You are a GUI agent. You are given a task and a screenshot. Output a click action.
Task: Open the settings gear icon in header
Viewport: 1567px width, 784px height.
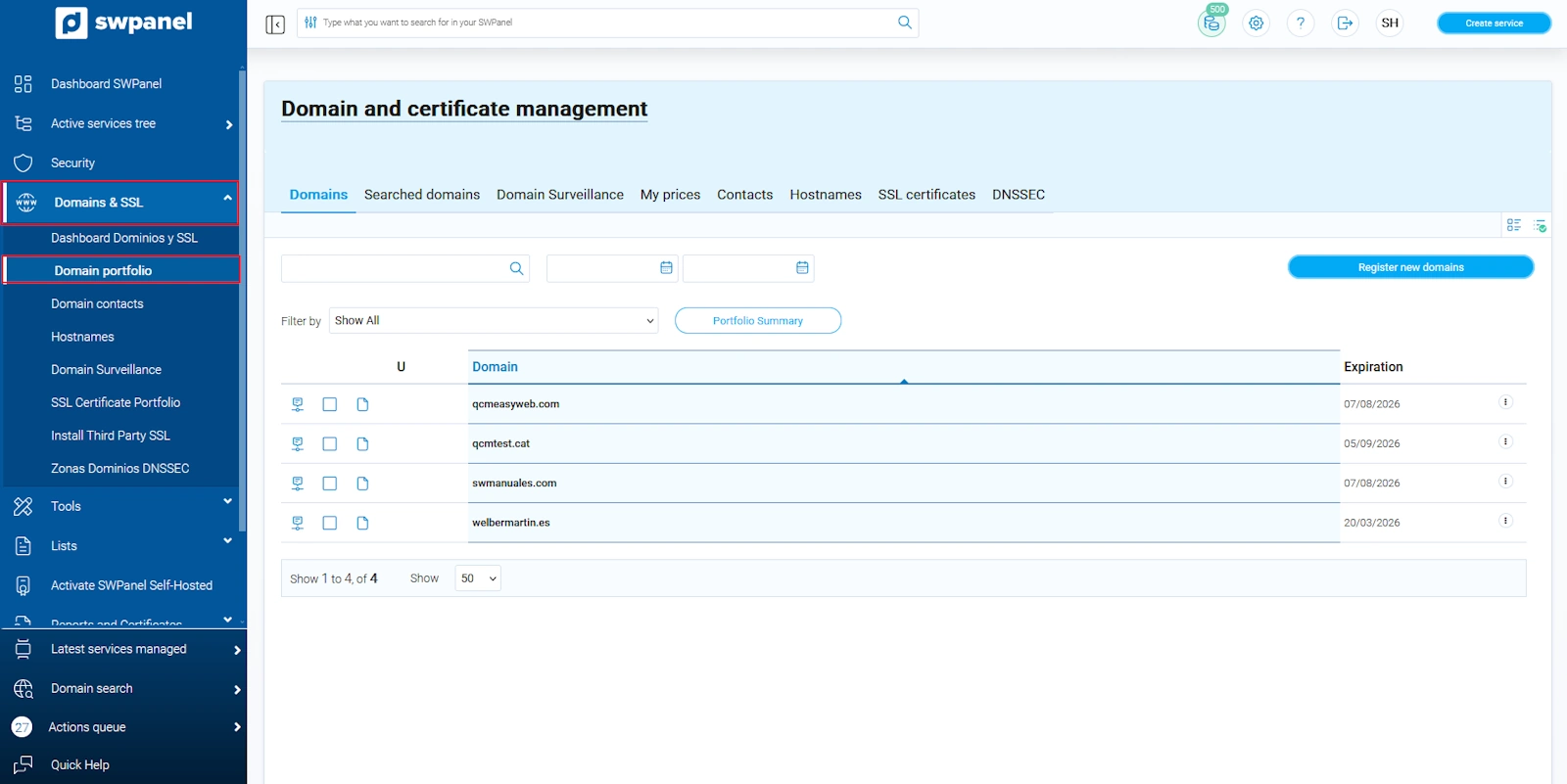(x=1256, y=23)
